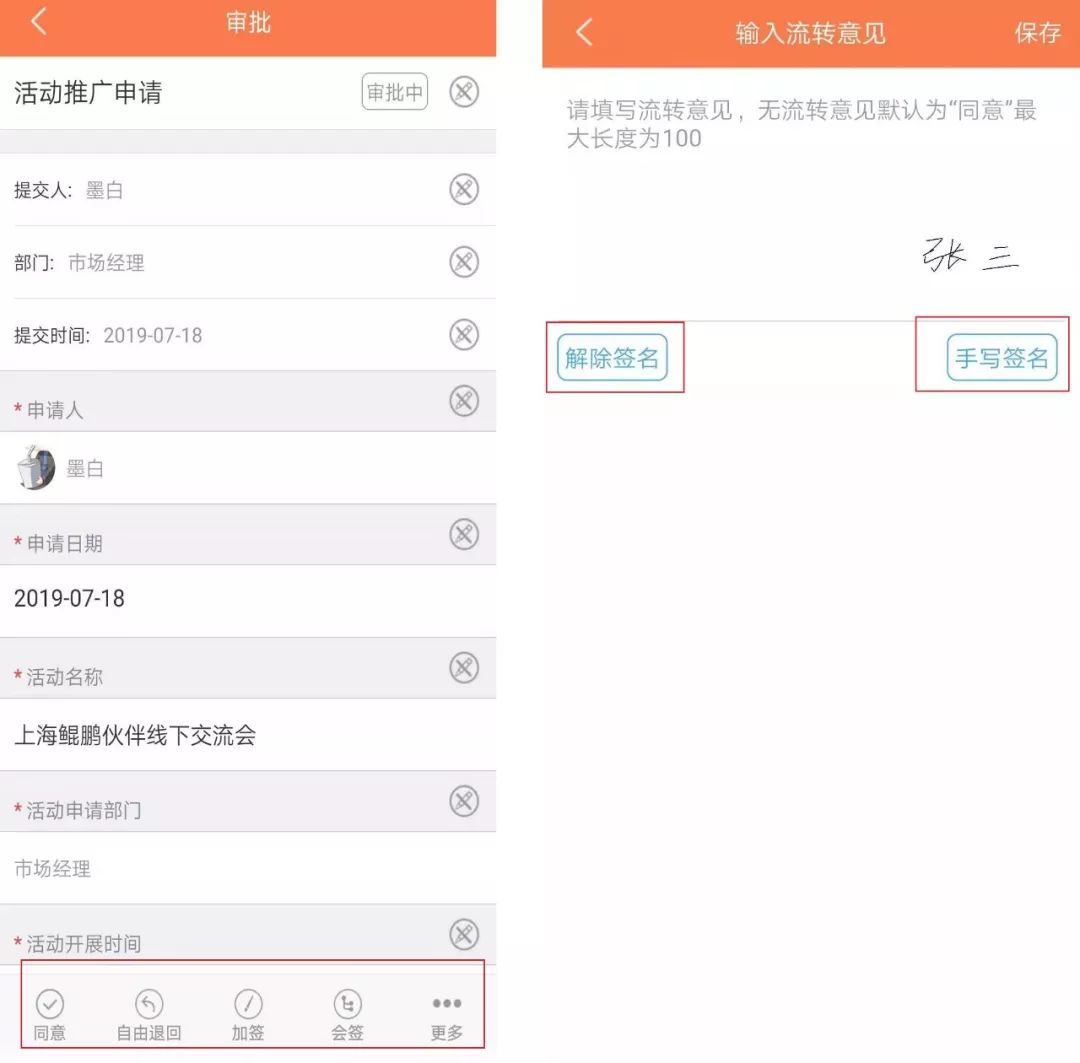Screen dimensions: 1080x1063
Task: Tap the 墨白 applicant avatar
Action: point(36,468)
